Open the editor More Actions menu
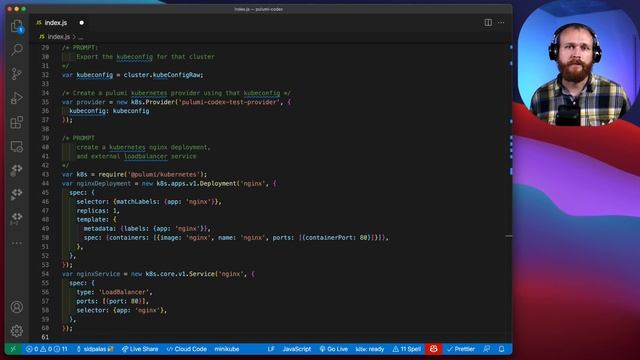640x360 pixels. click(501, 22)
